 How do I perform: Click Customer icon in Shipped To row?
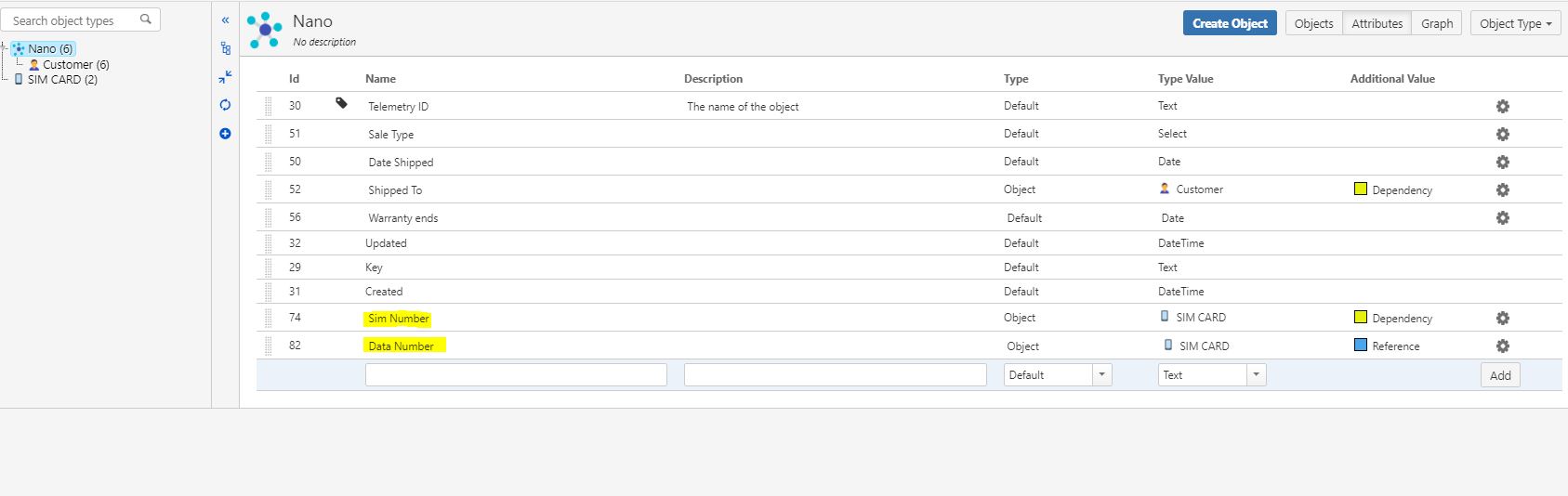pos(1165,189)
